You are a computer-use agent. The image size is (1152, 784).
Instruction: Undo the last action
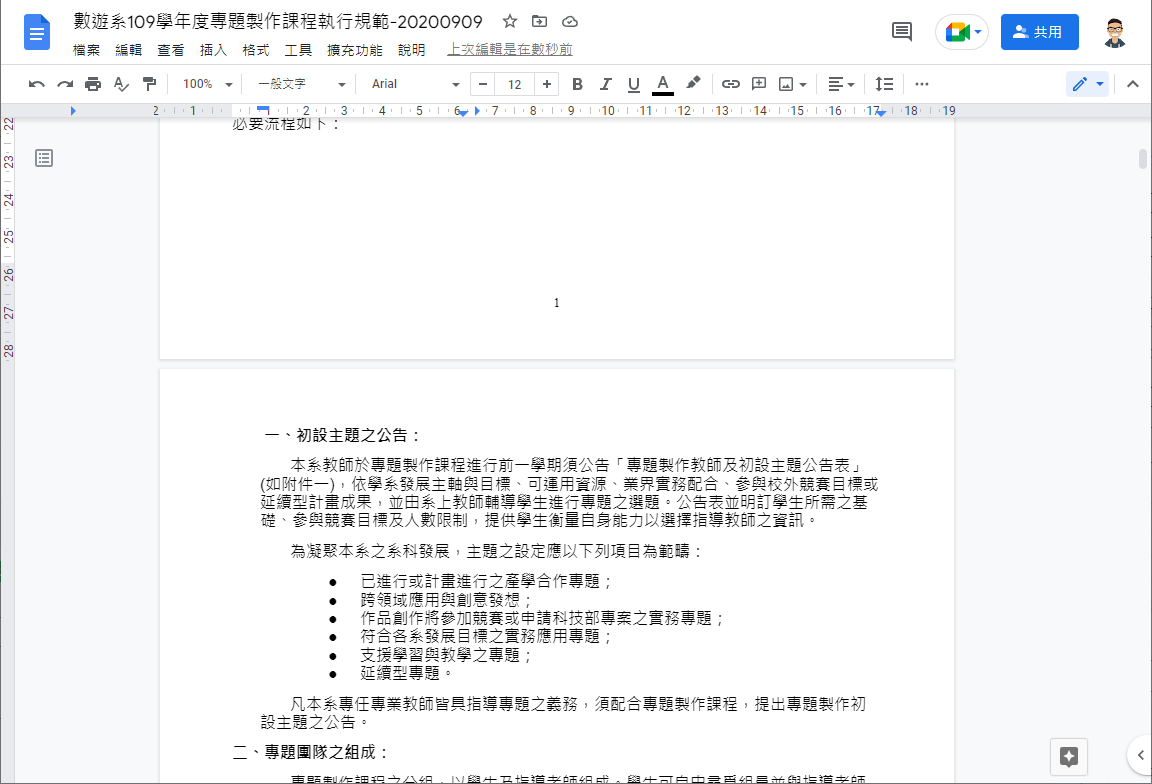(x=37, y=84)
